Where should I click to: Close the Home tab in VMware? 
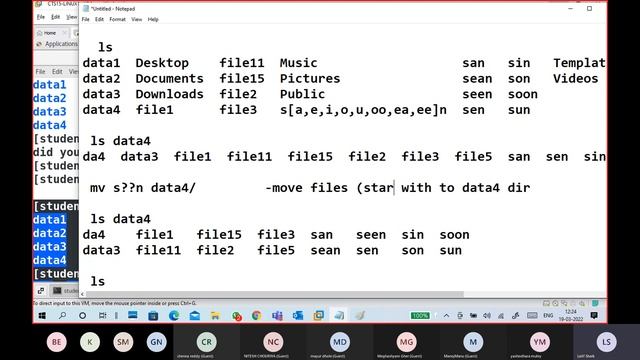64,33
